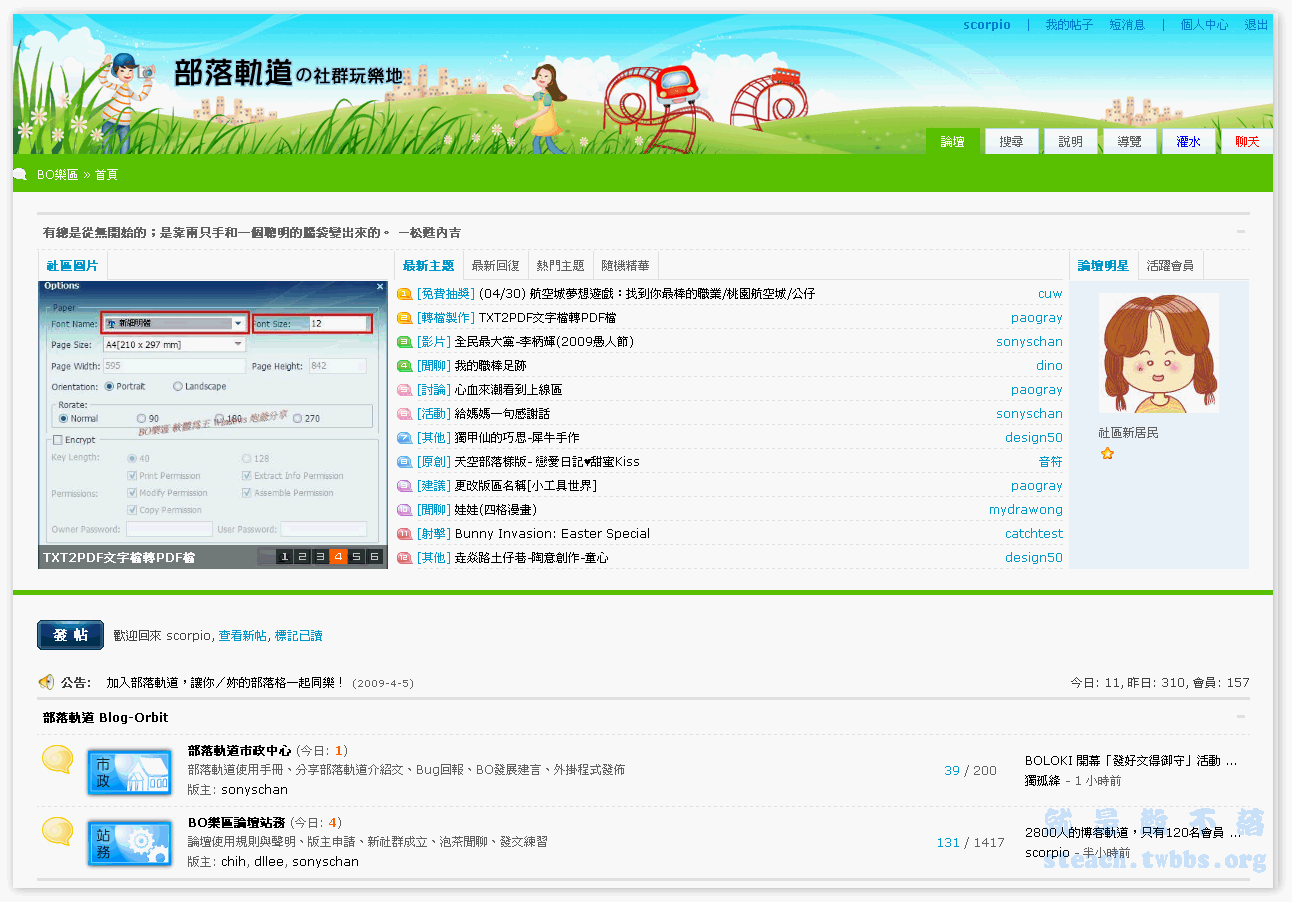Viewport: 1292px width, 902px height.
Task: Click the speech bubble beside BO樂區論壇站務
Action: click(x=57, y=832)
